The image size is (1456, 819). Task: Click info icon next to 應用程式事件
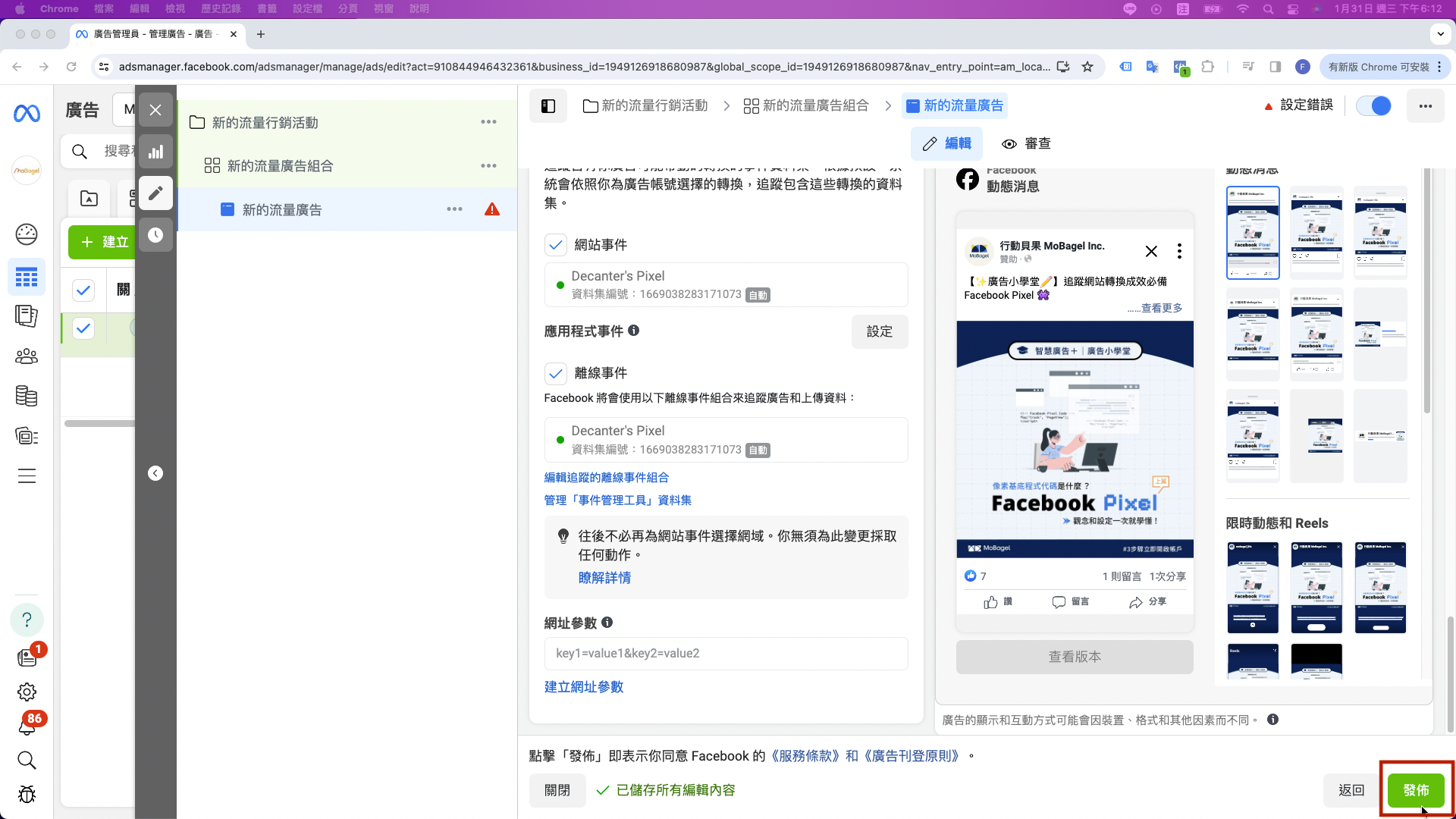click(x=634, y=331)
